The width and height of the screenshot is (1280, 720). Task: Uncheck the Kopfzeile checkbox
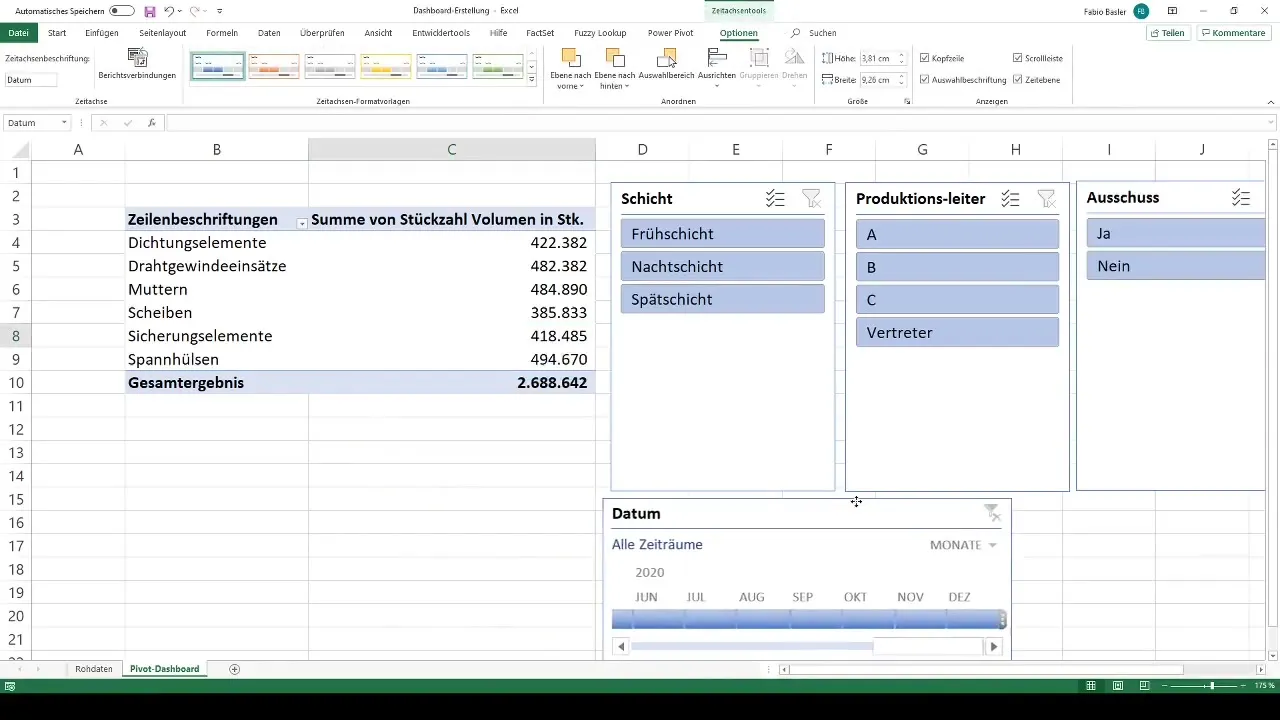(x=924, y=58)
